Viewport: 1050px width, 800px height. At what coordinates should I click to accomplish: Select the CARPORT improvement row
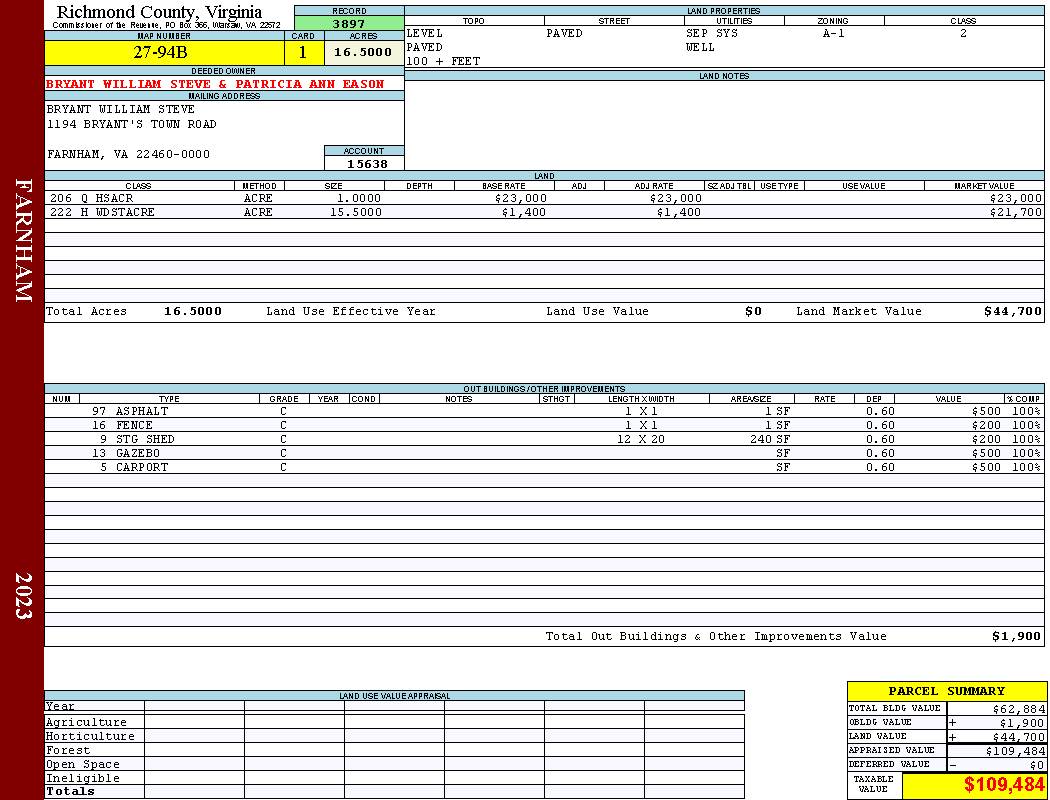[544, 467]
